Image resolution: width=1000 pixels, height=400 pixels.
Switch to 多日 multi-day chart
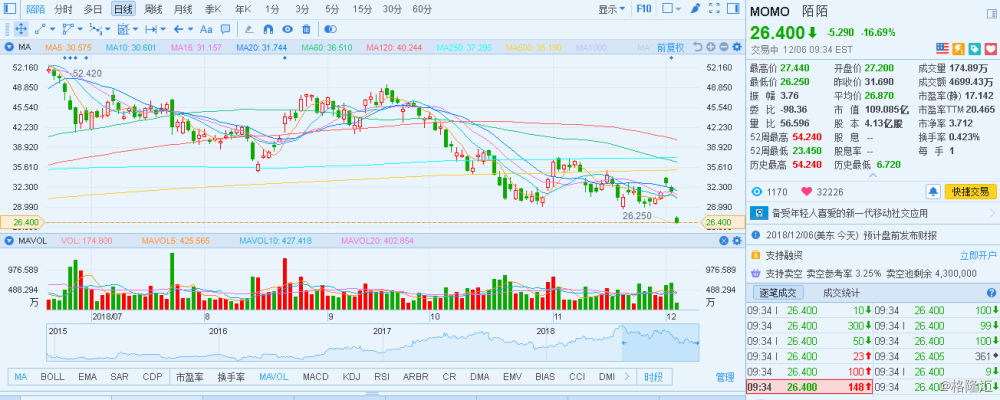pyautogui.click(x=93, y=9)
